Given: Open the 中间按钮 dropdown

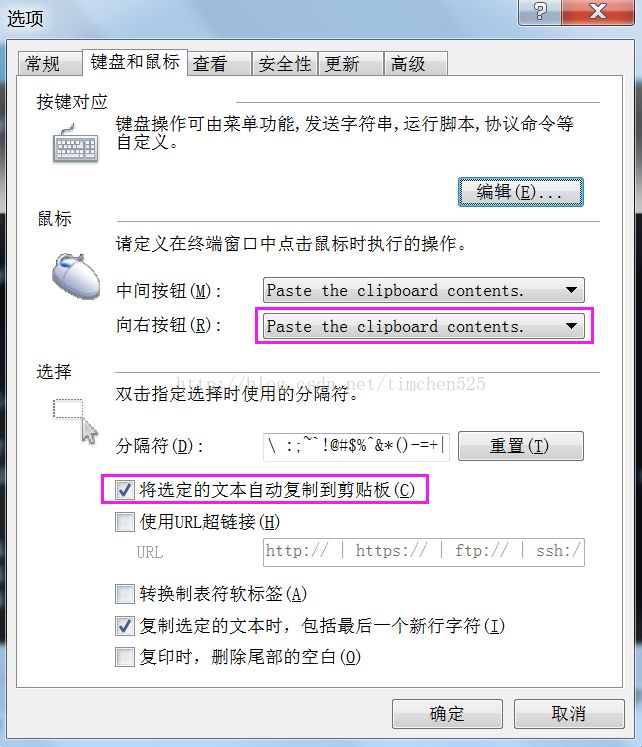Looking at the screenshot, I should [x=423, y=290].
